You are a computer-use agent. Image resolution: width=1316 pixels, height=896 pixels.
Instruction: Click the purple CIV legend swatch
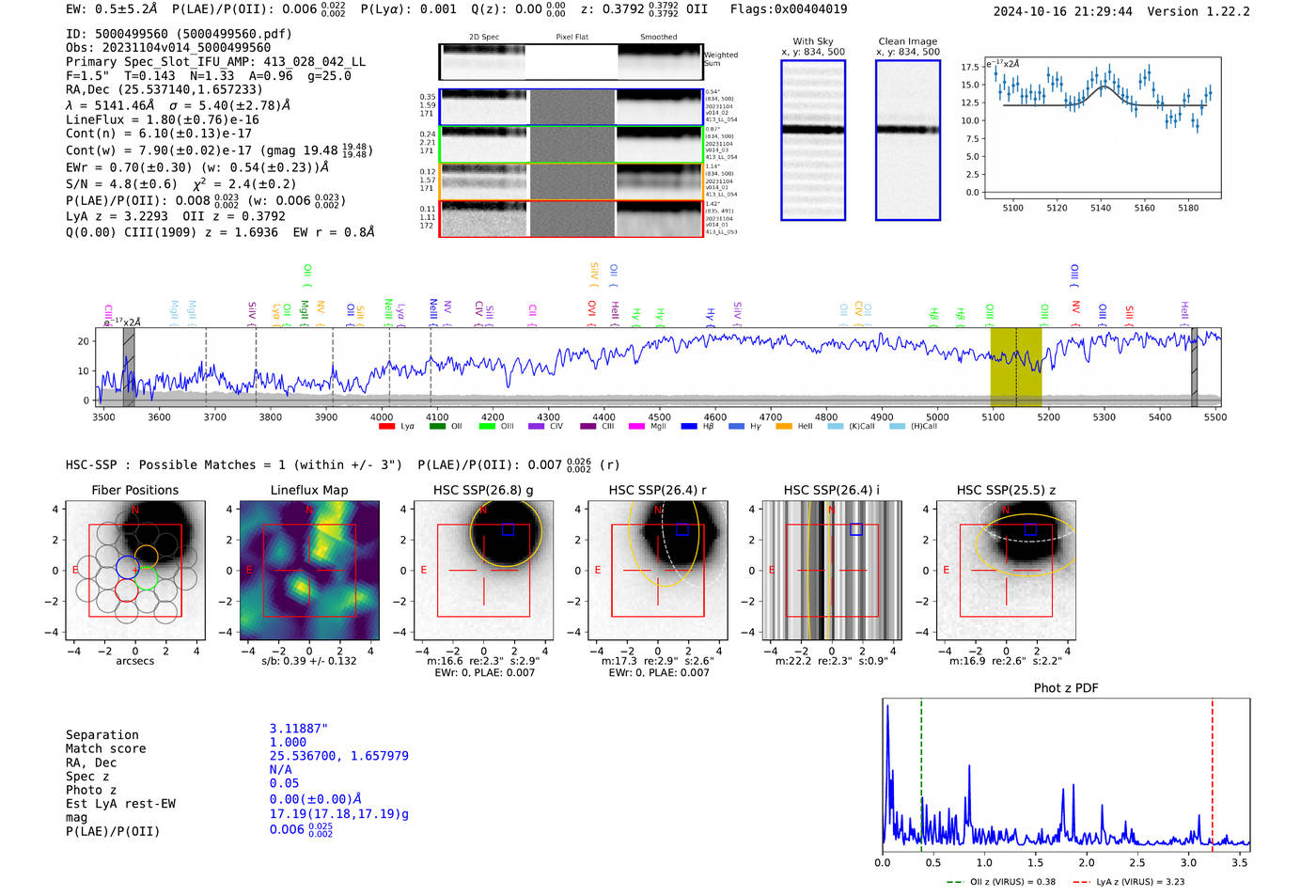(x=537, y=426)
